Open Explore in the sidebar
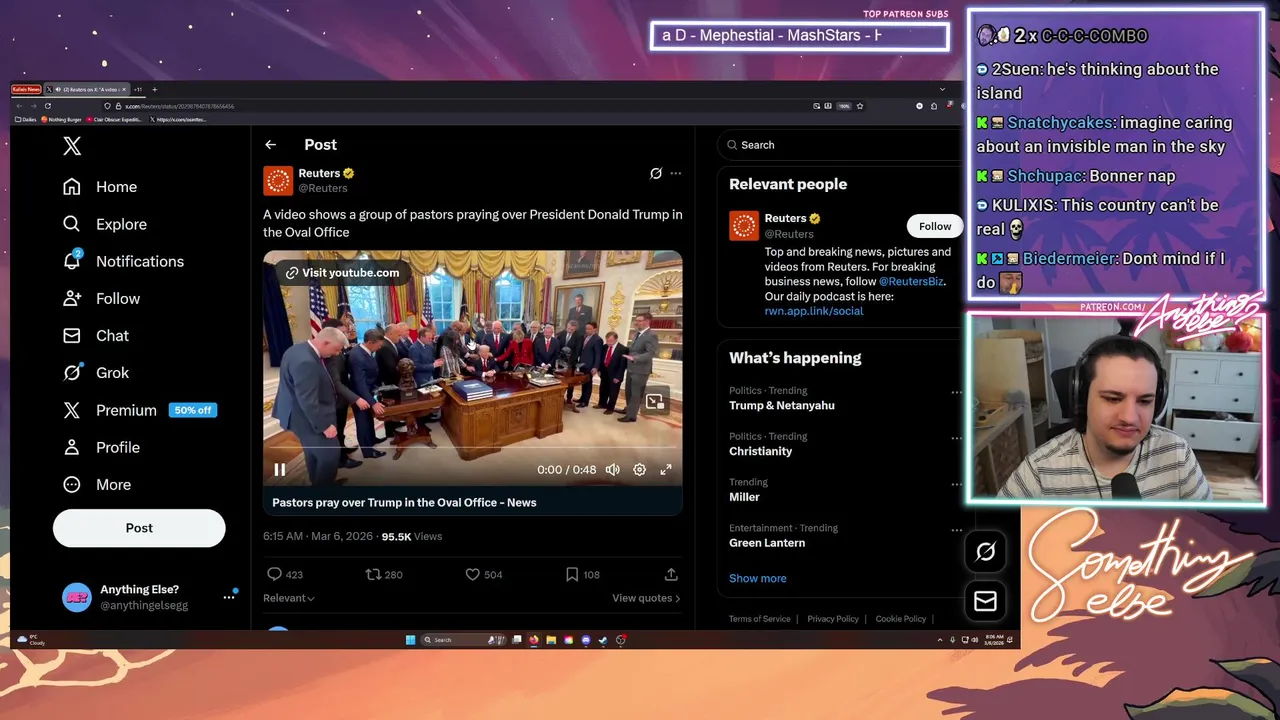Viewport: 1280px width, 720px height. click(105, 224)
